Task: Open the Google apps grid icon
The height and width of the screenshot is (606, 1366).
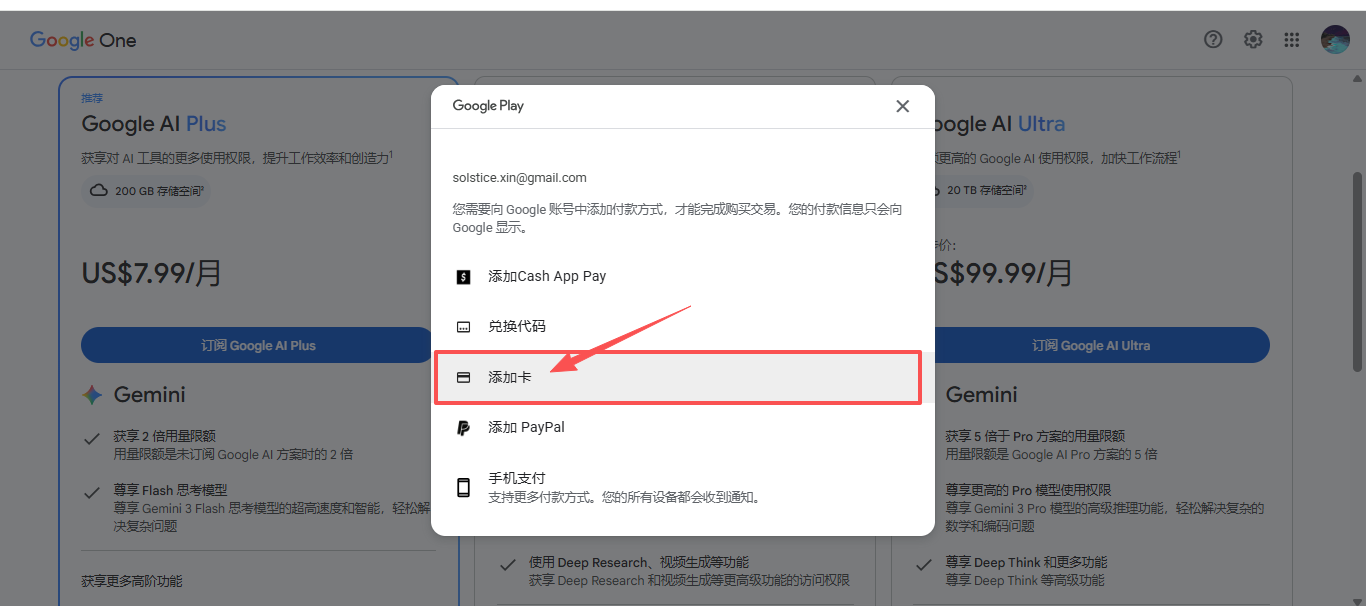Action: [x=1292, y=40]
